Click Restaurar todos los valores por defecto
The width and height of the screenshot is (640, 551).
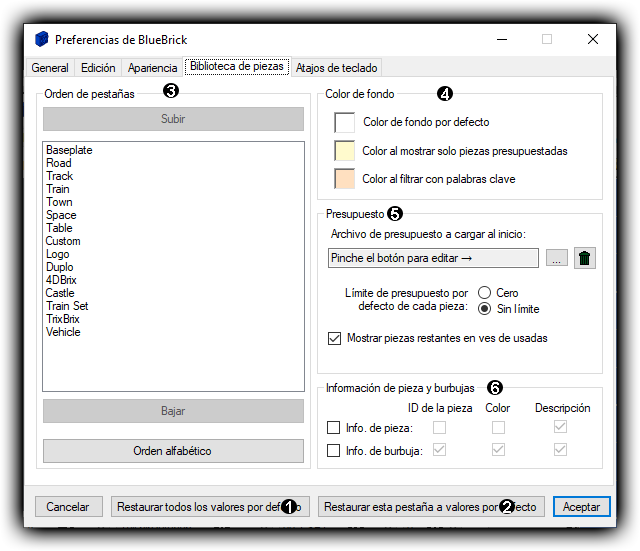tap(210, 507)
